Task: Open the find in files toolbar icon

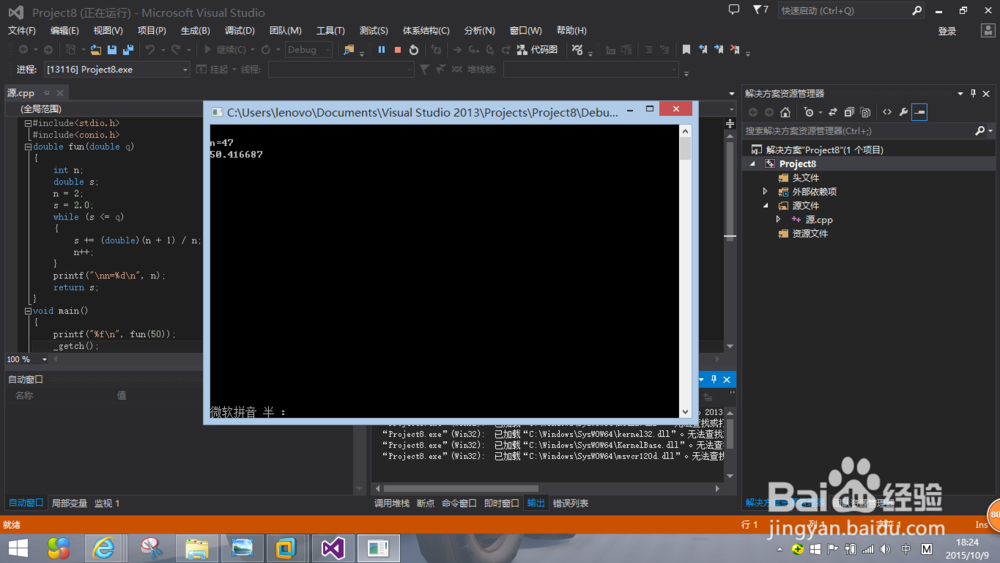Action: pos(348,50)
